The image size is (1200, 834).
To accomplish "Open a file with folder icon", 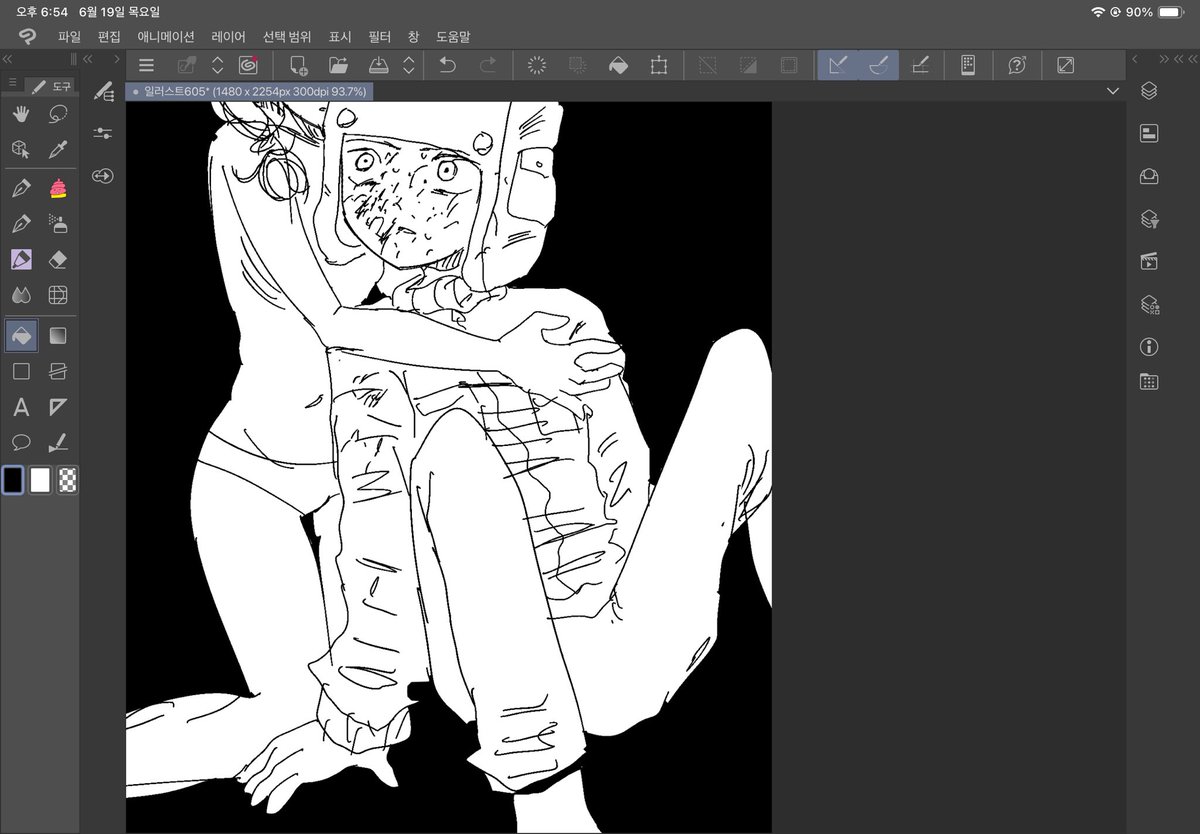I will 338,66.
